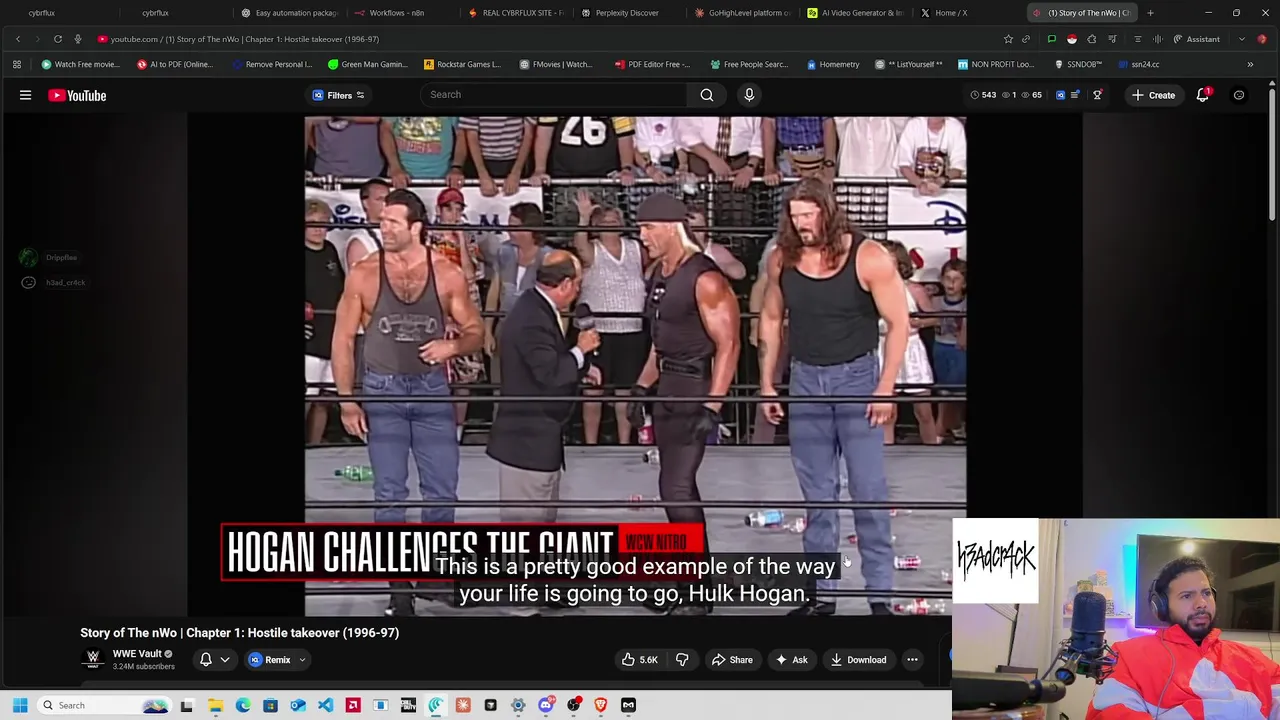Like the video with 5.6K likes
The image size is (1280, 720).
click(638, 660)
